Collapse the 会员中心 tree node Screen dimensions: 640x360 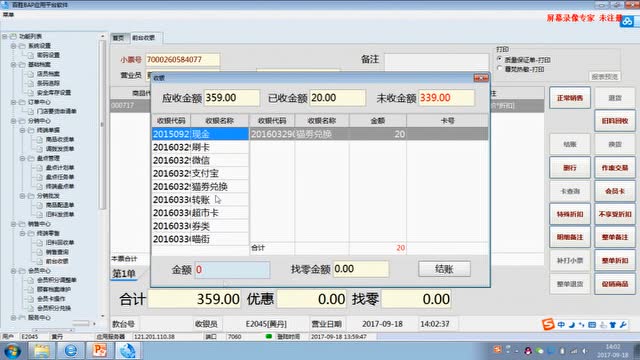coord(13,271)
